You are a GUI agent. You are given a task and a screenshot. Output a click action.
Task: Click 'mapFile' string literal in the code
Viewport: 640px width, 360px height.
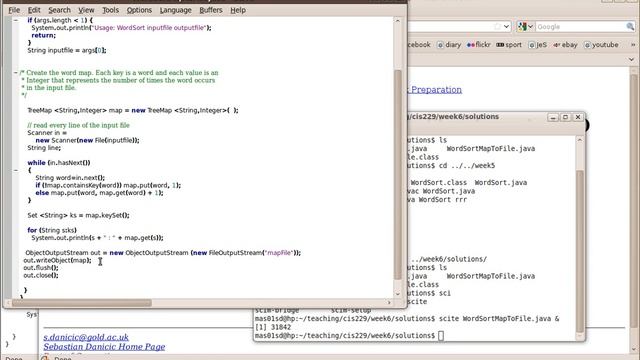(x=279, y=253)
